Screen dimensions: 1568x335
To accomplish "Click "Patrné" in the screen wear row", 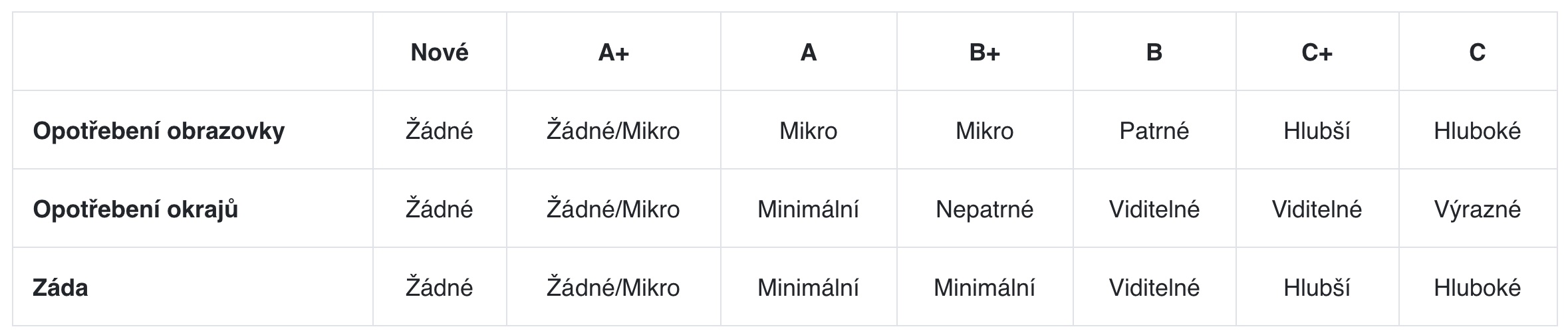I will pyautogui.click(x=1154, y=130).
